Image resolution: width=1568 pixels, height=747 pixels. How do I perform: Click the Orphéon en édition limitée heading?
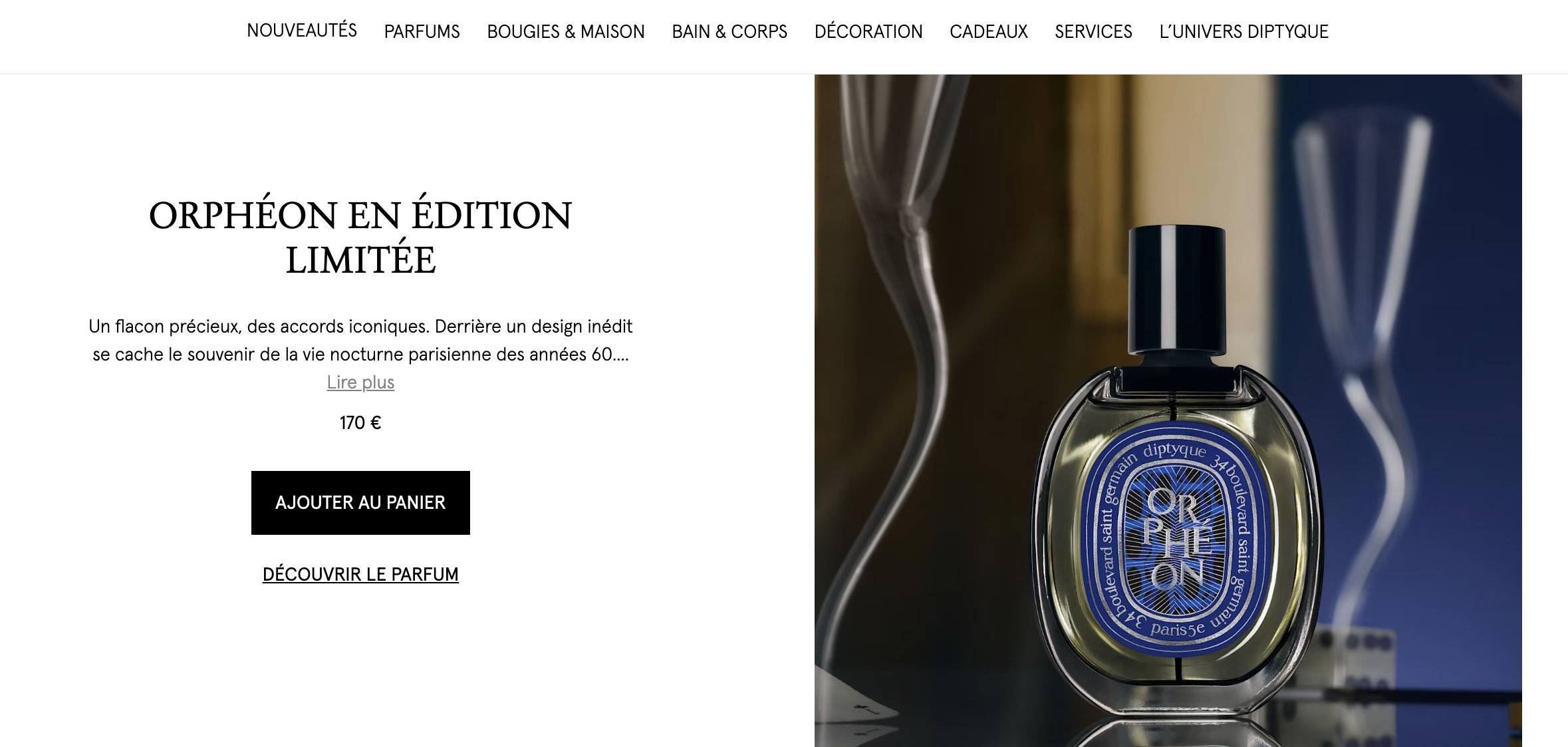(x=360, y=237)
